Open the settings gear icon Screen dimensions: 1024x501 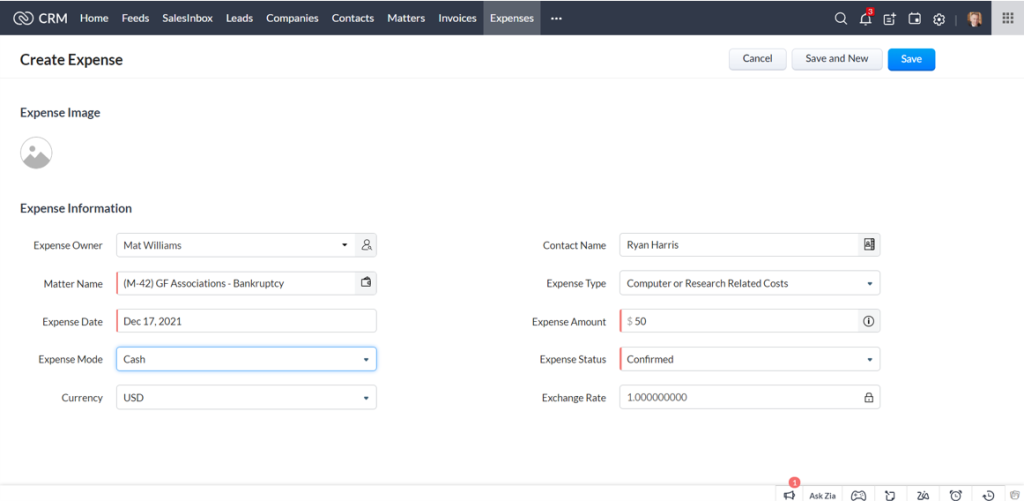click(x=939, y=18)
